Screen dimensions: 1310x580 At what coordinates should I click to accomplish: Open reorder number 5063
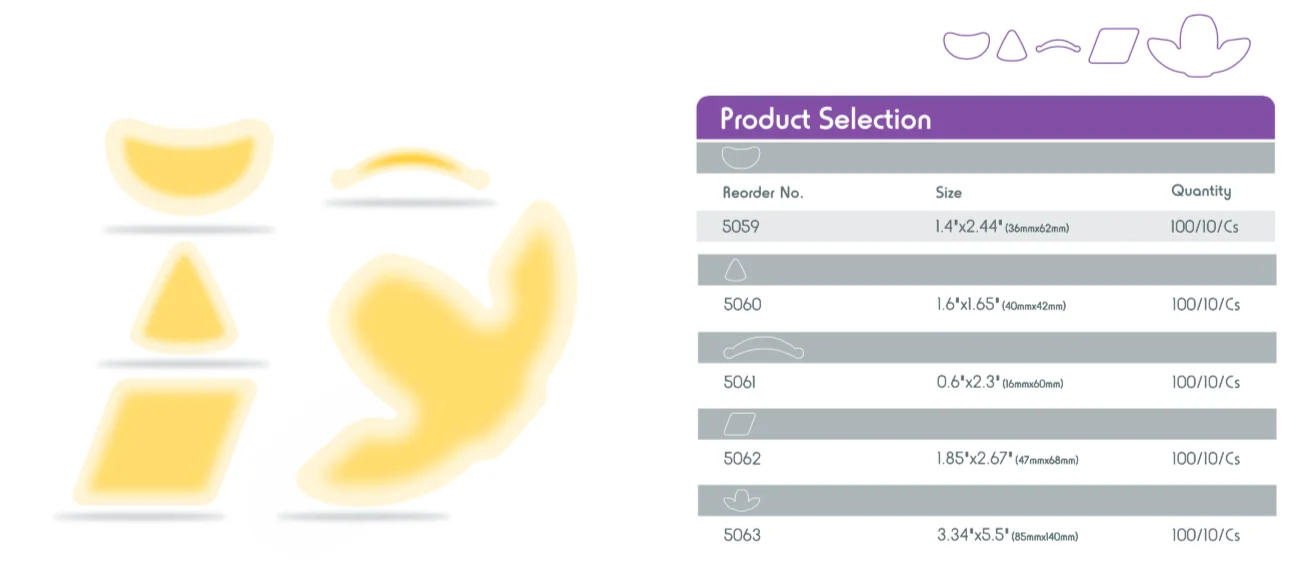pyautogui.click(x=741, y=535)
